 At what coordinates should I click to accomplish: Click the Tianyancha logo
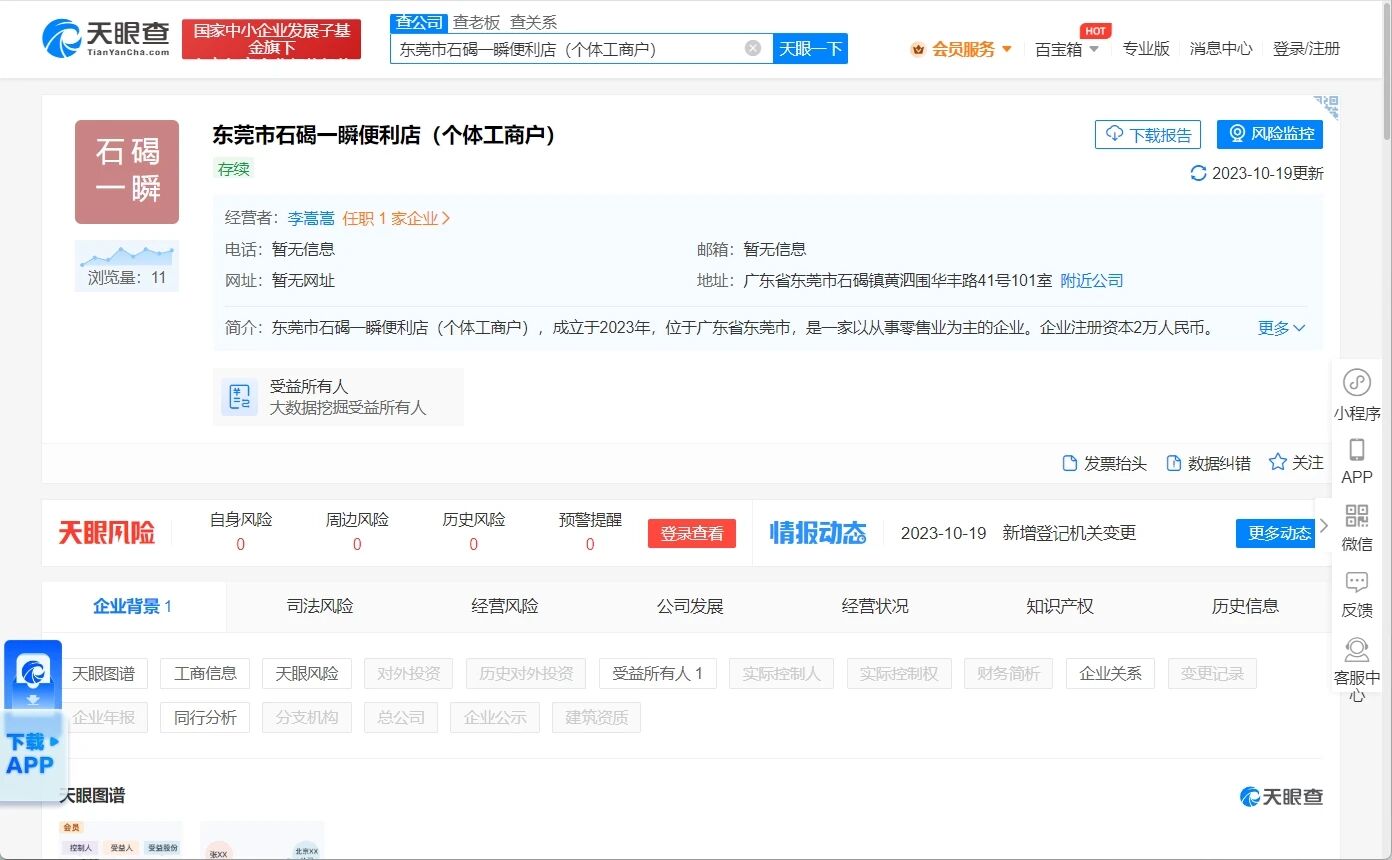pos(106,39)
